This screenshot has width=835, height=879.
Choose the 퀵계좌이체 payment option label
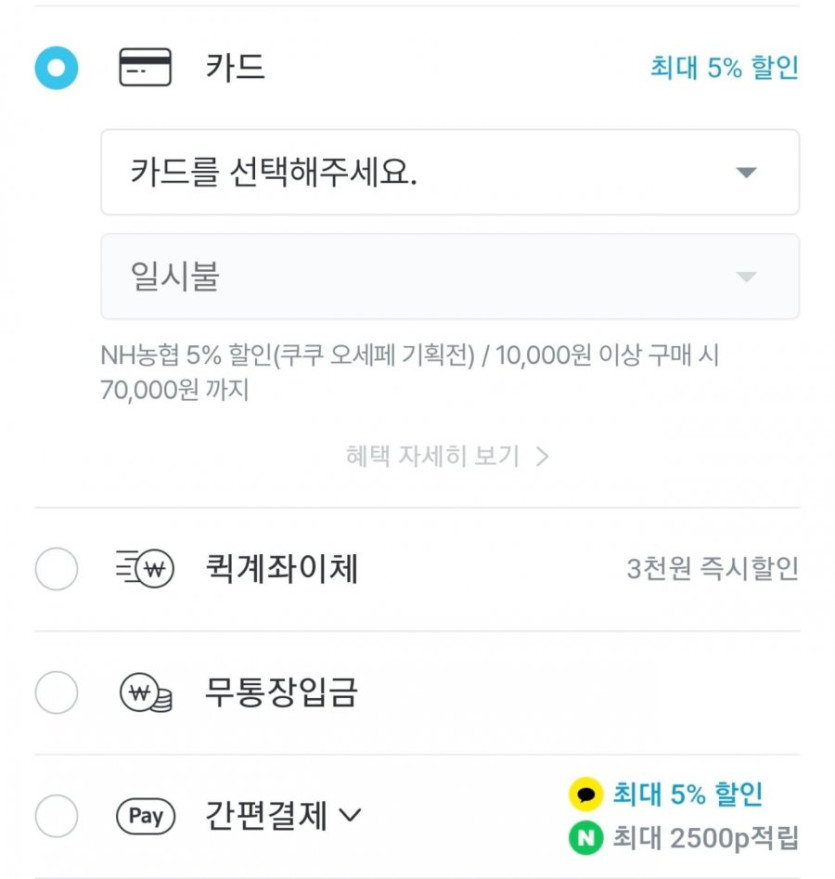(281, 570)
